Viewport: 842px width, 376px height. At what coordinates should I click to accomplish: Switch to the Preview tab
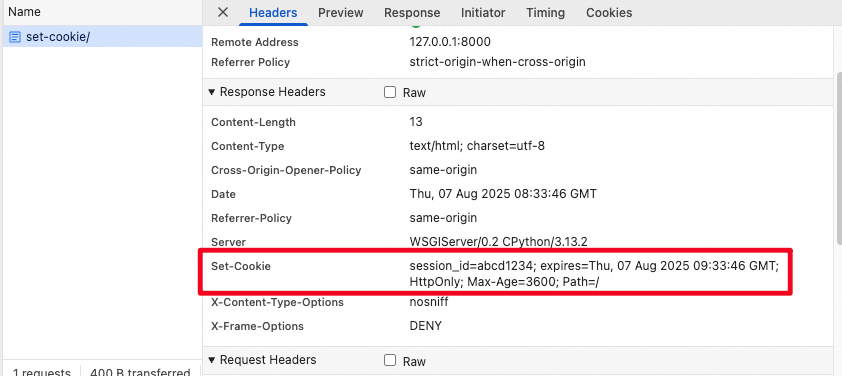pyautogui.click(x=340, y=13)
